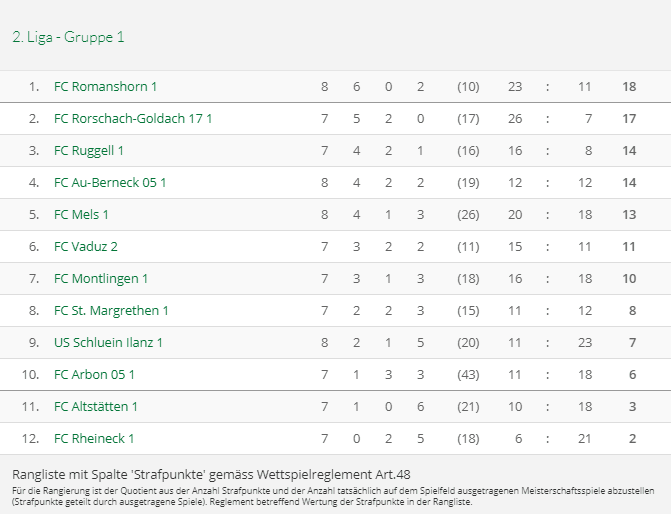View the FC Montlingen 1 team page

(x=101, y=279)
